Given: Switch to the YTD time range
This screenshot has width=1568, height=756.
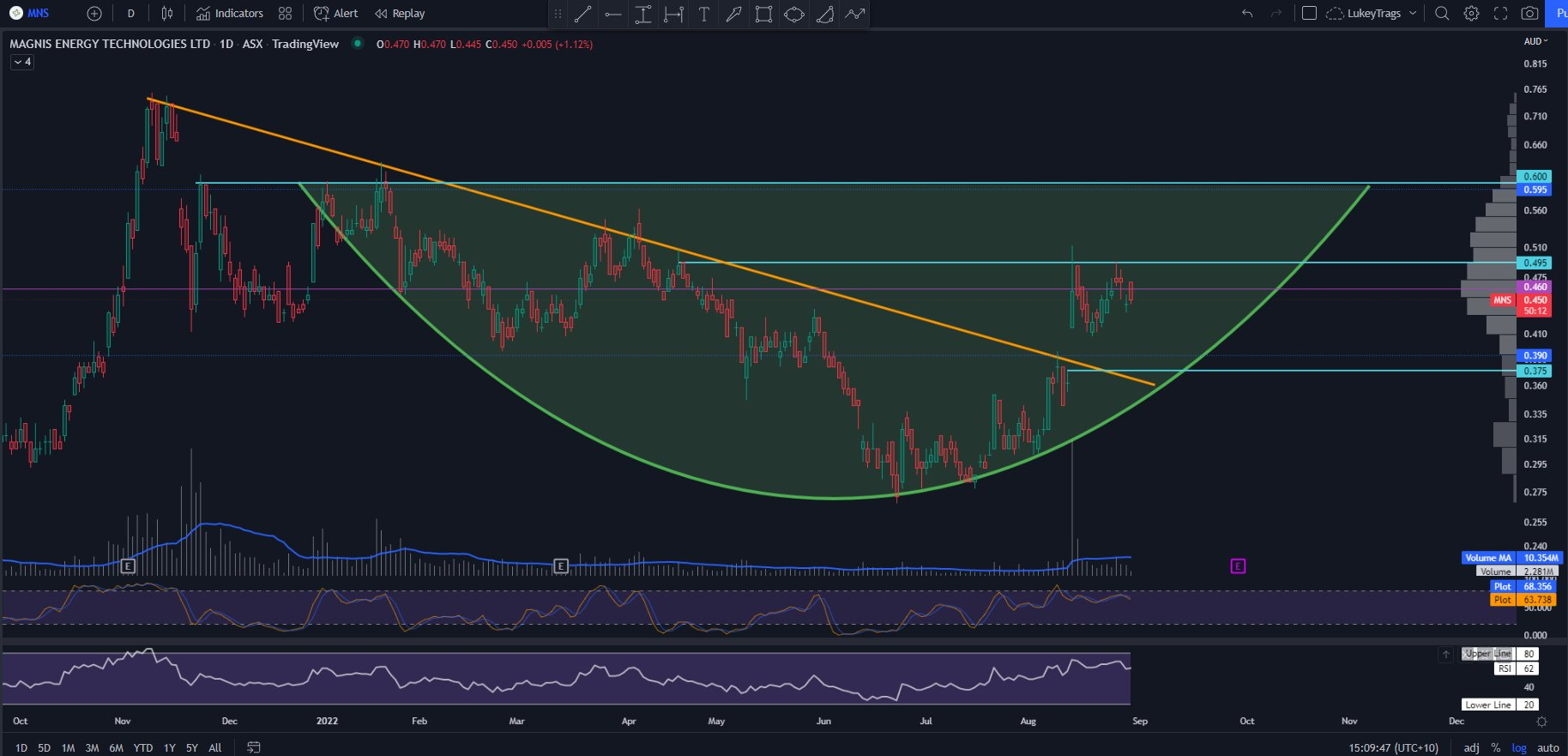Looking at the screenshot, I should pyautogui.click(x=143, y=747).
